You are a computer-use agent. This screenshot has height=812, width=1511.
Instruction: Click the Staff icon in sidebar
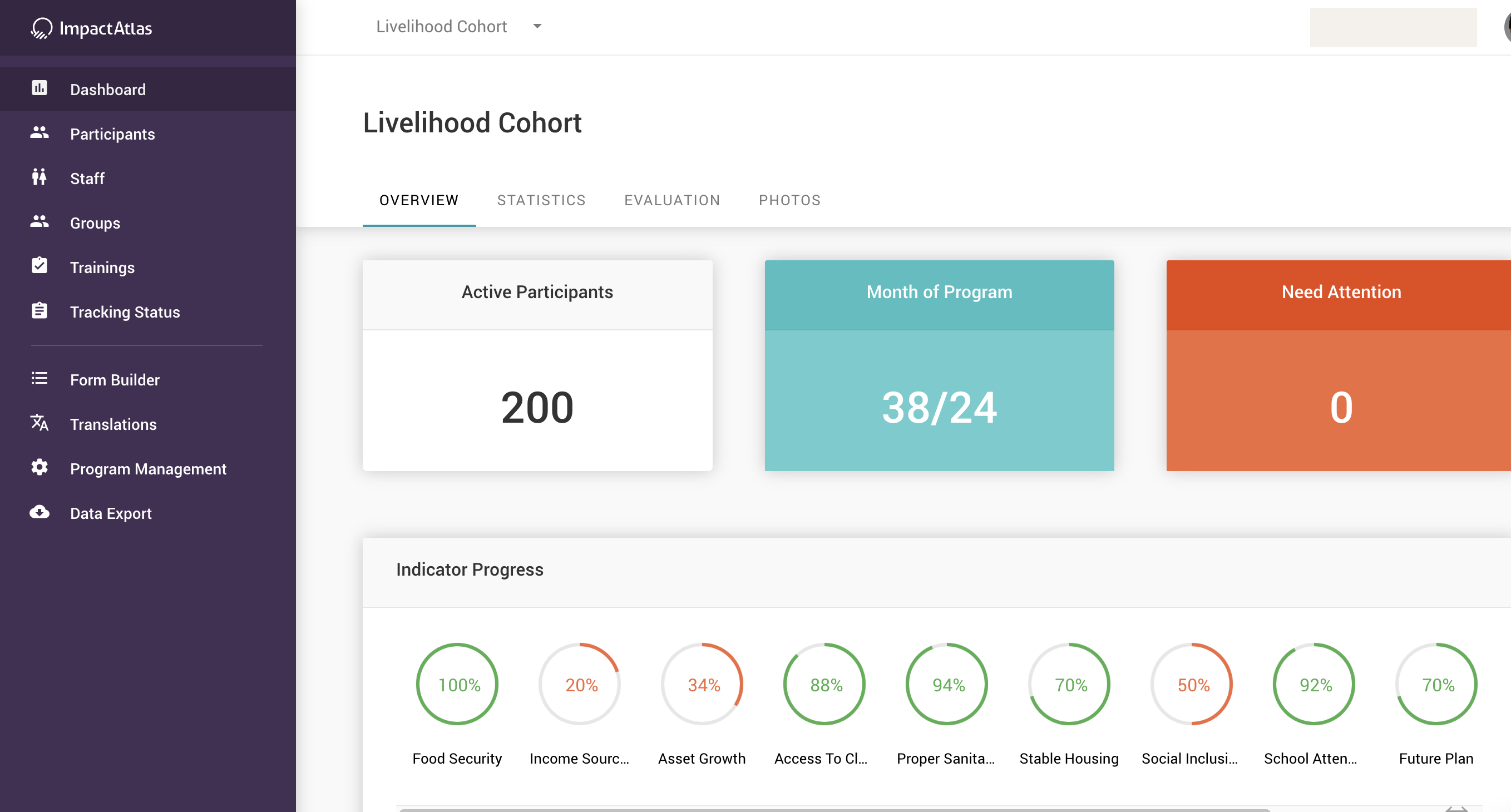click(x=39, y=177)
